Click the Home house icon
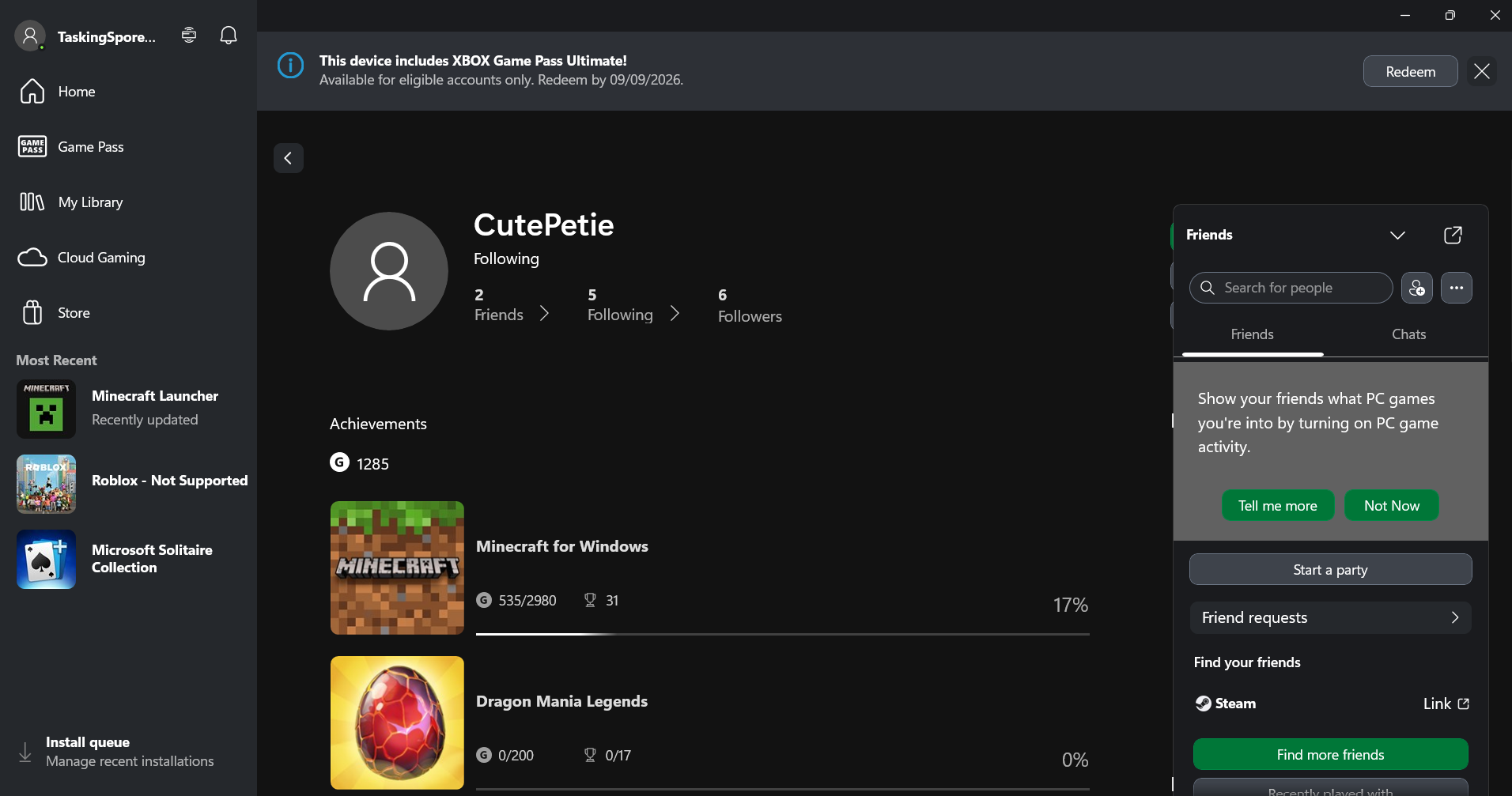Viewport: 1512px width, 796px height. click(x=32, y=91)
